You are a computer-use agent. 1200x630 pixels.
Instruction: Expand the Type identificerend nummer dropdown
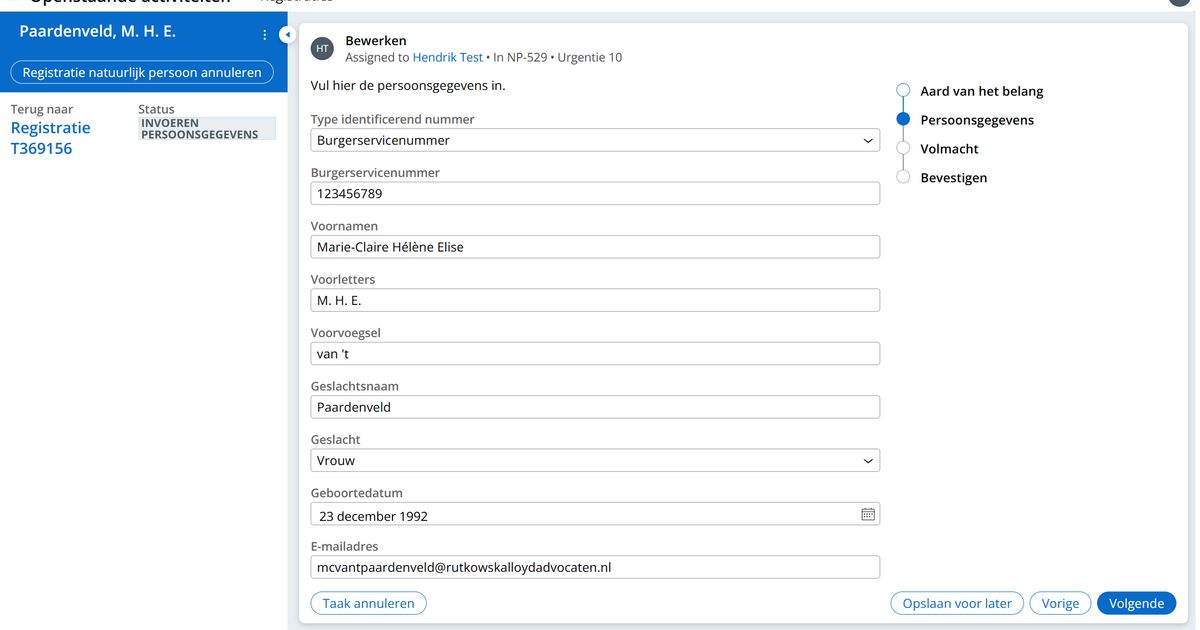pos(595,141)
